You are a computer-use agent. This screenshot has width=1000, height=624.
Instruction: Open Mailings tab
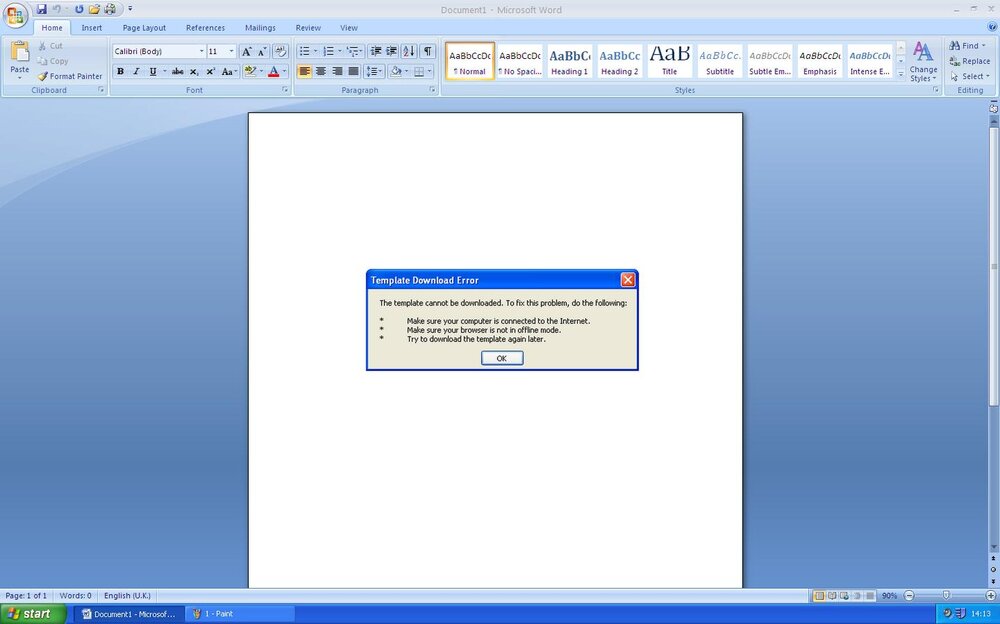[260, 28]
